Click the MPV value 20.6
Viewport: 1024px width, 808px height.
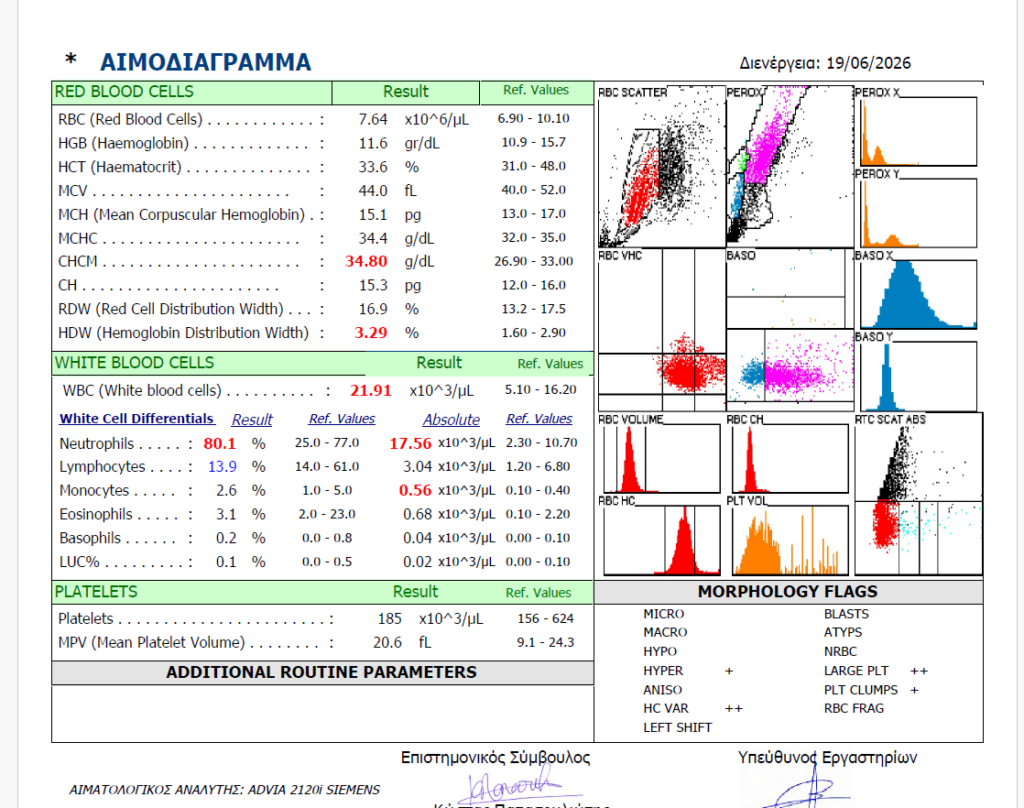pos(387,643)
